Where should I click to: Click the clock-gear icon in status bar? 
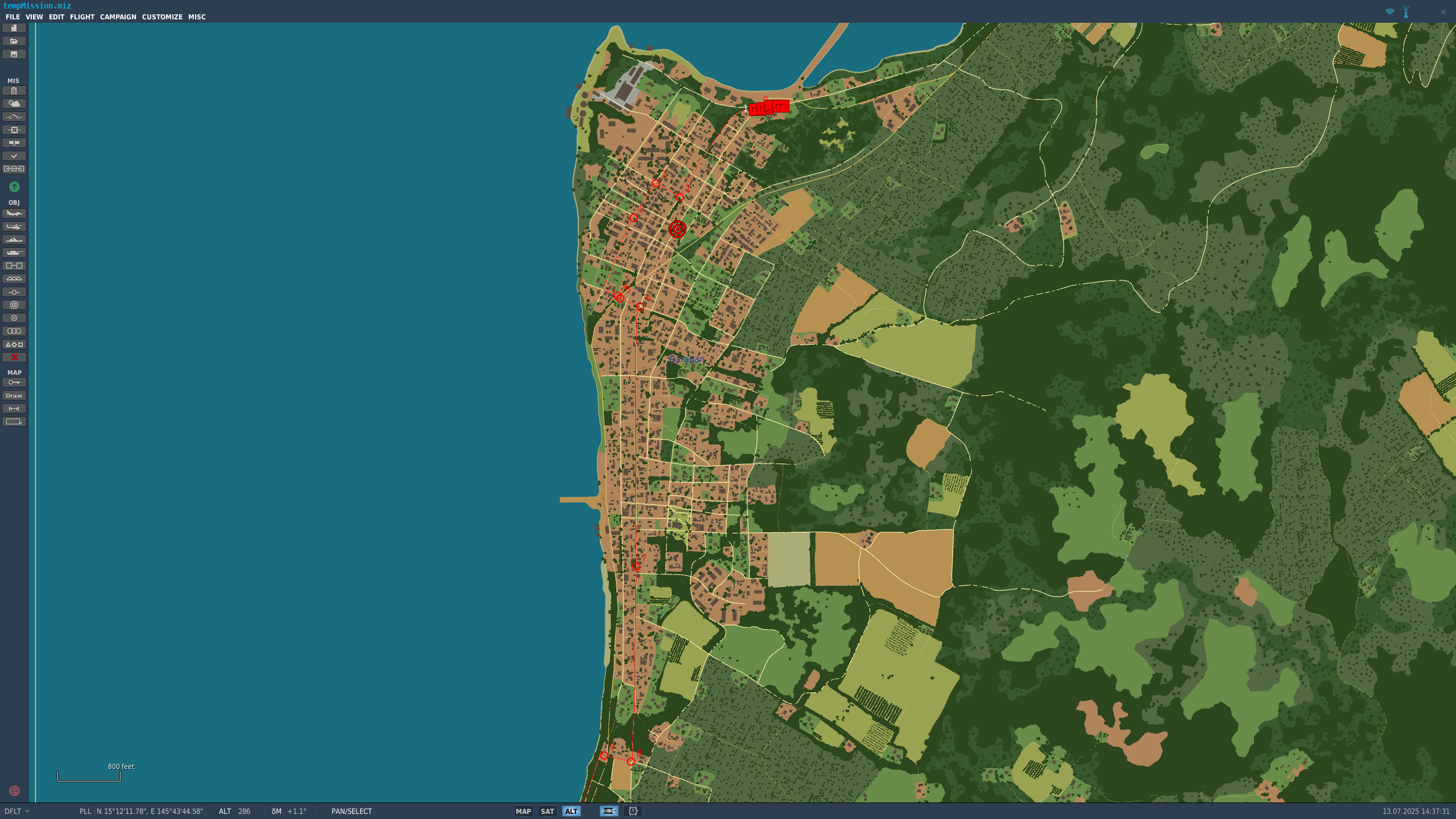pos(633,811)
